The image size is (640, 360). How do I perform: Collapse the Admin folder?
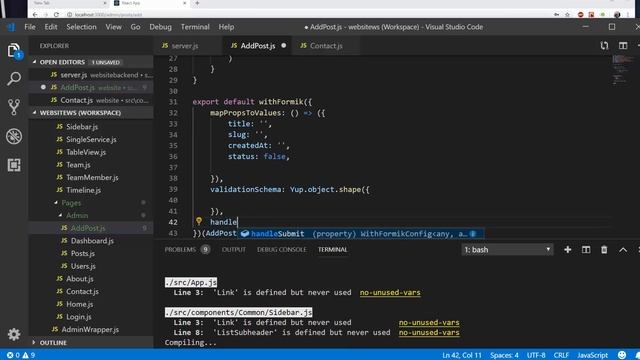click(60, 216)
